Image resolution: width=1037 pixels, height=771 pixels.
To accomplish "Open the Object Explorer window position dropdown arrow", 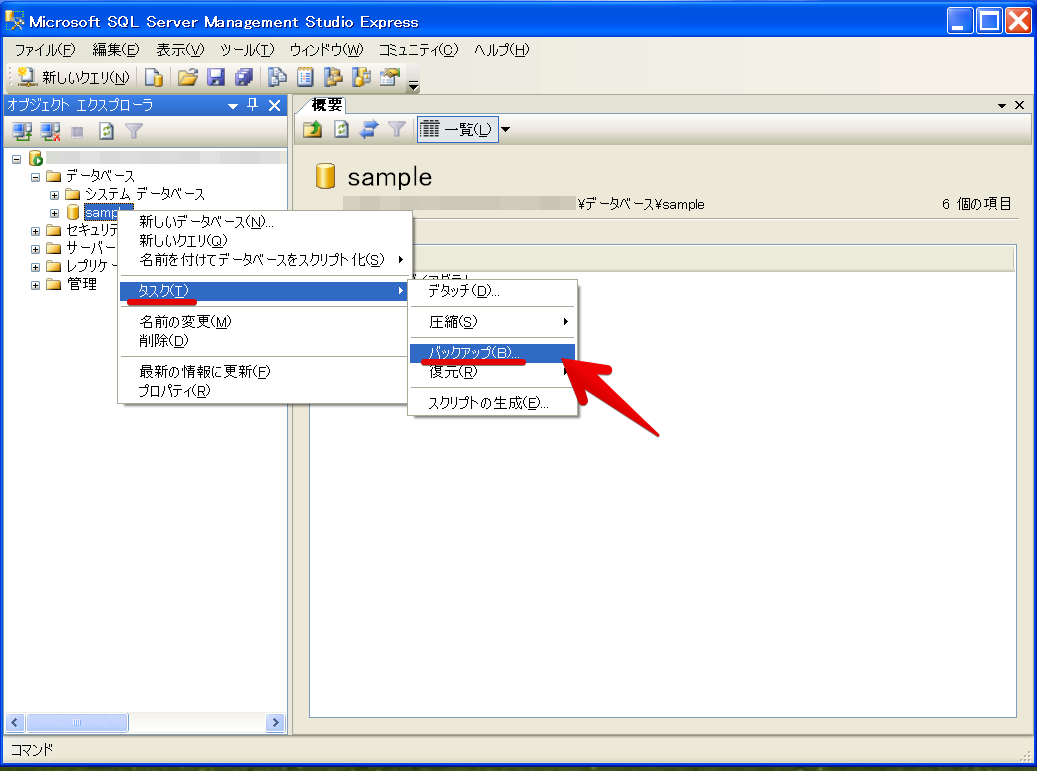I will click(233, 106).
